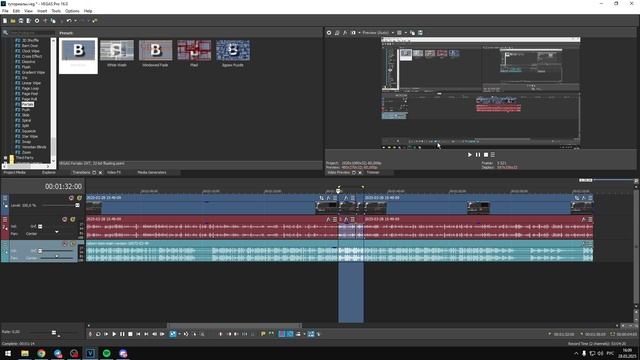Switch to the Trimmer tab
Image resolution: width=640 pixels, height=360 pixels.
(373, 173)
